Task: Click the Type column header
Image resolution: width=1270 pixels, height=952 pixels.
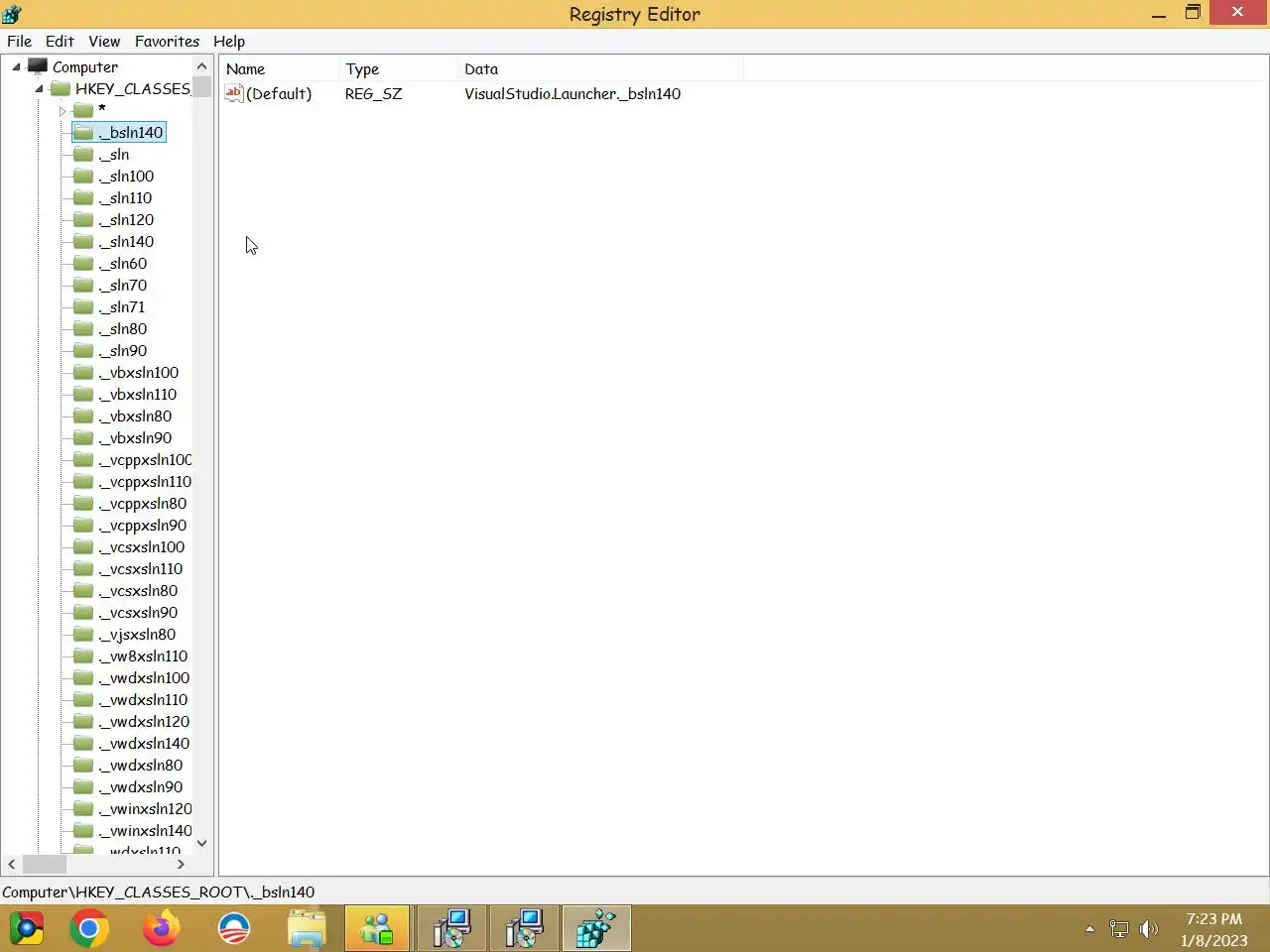Action: point(398,68)
